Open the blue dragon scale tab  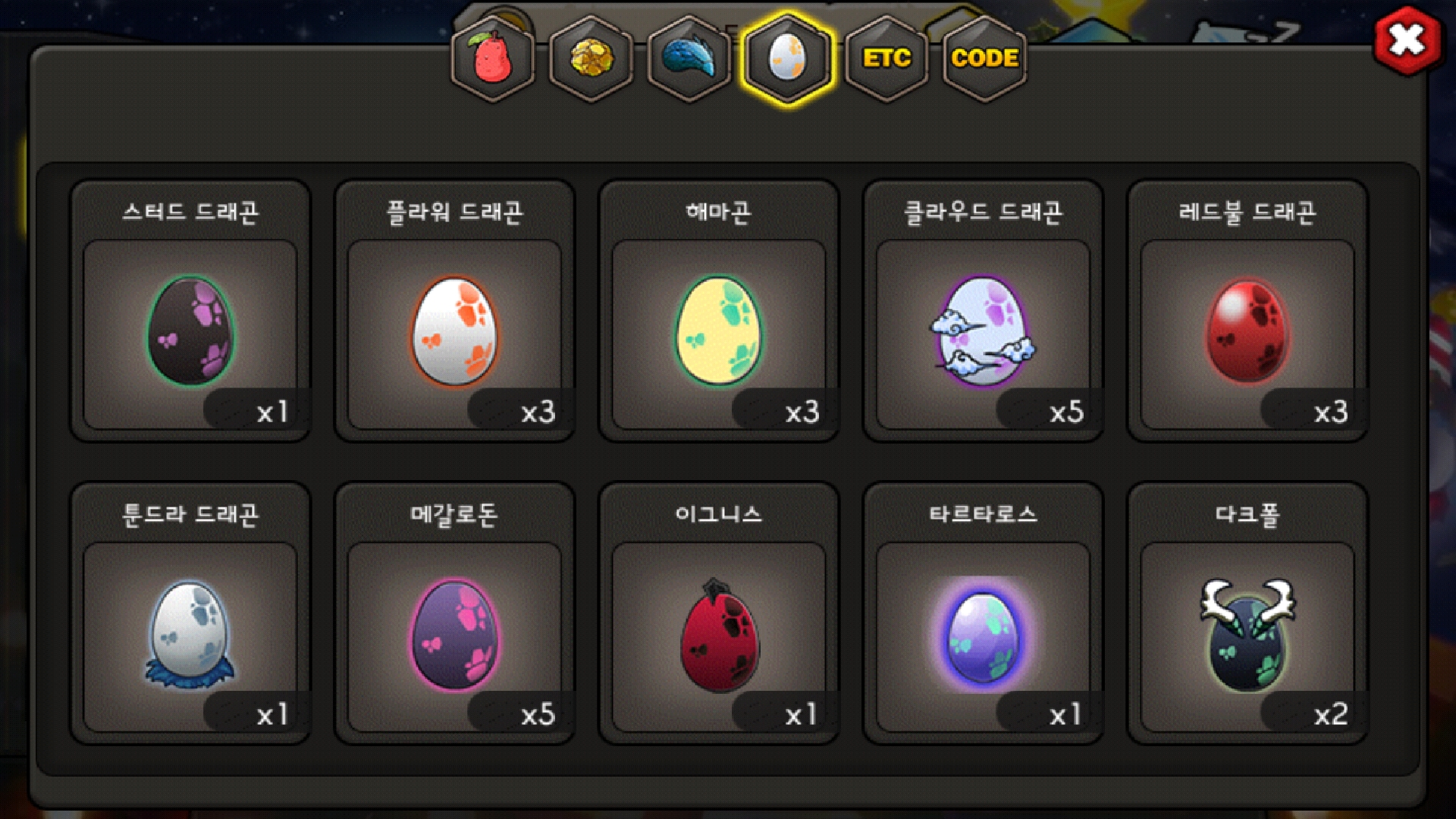click(689, 58)
